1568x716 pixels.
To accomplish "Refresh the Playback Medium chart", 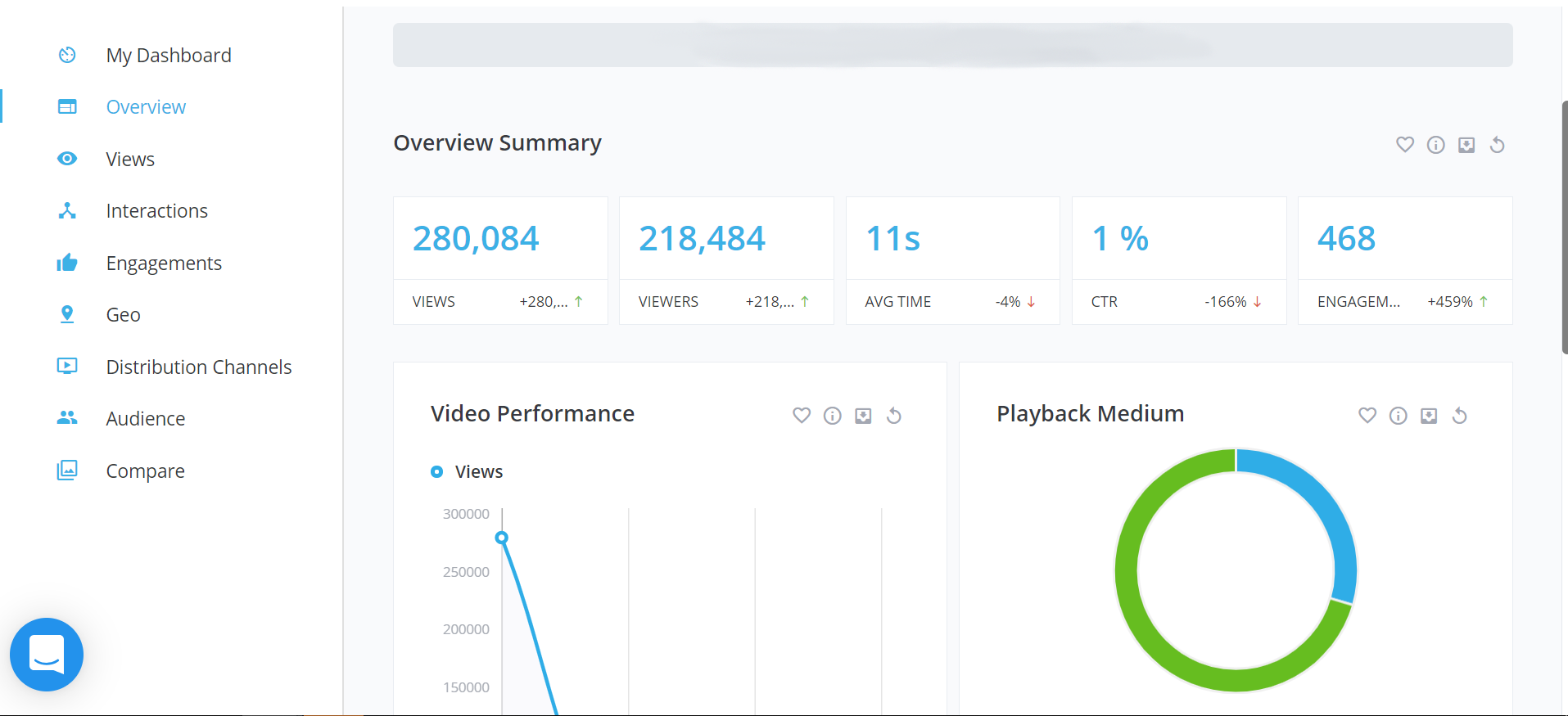I will 1460,416.
